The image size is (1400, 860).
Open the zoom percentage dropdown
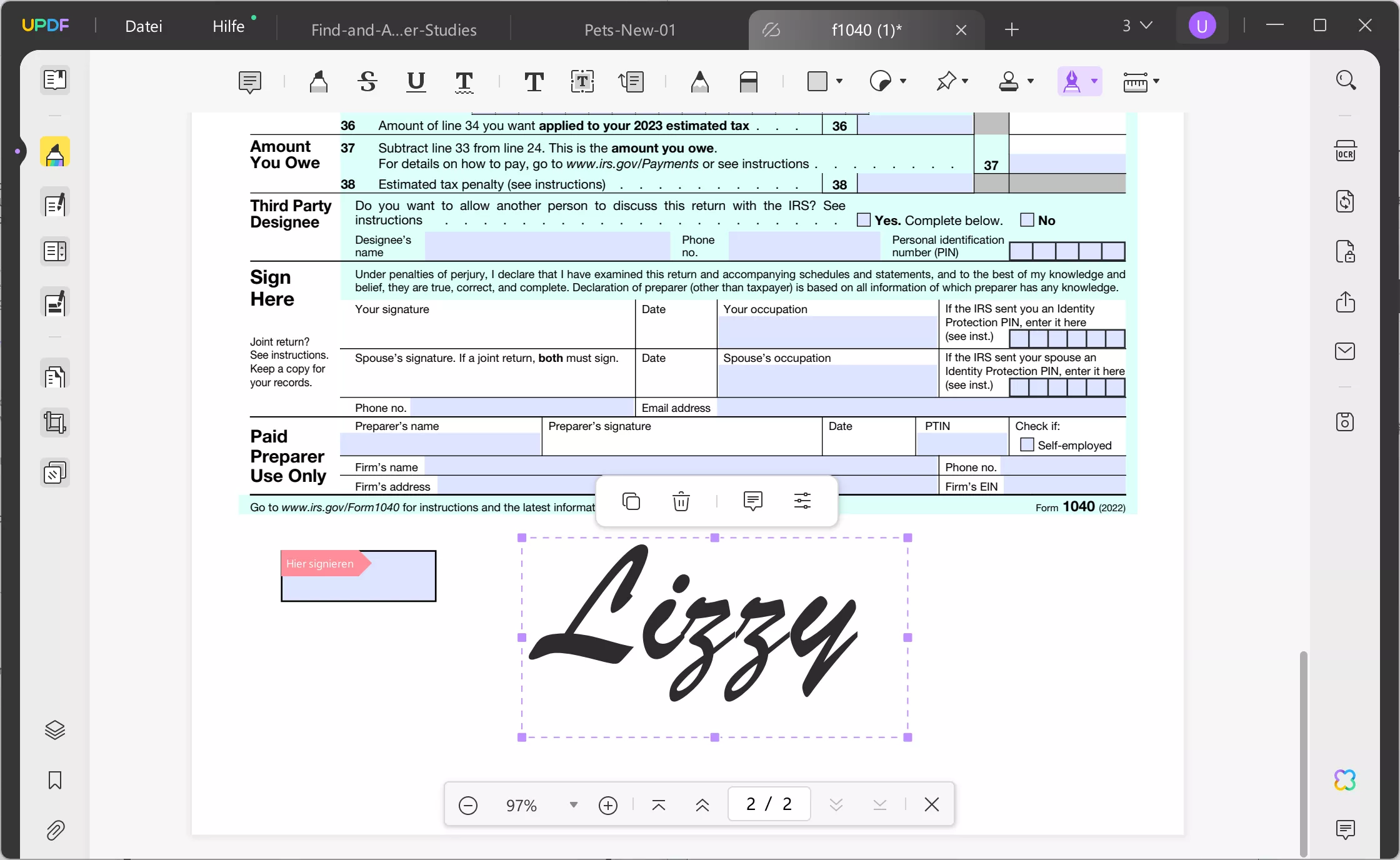[572, 805]
